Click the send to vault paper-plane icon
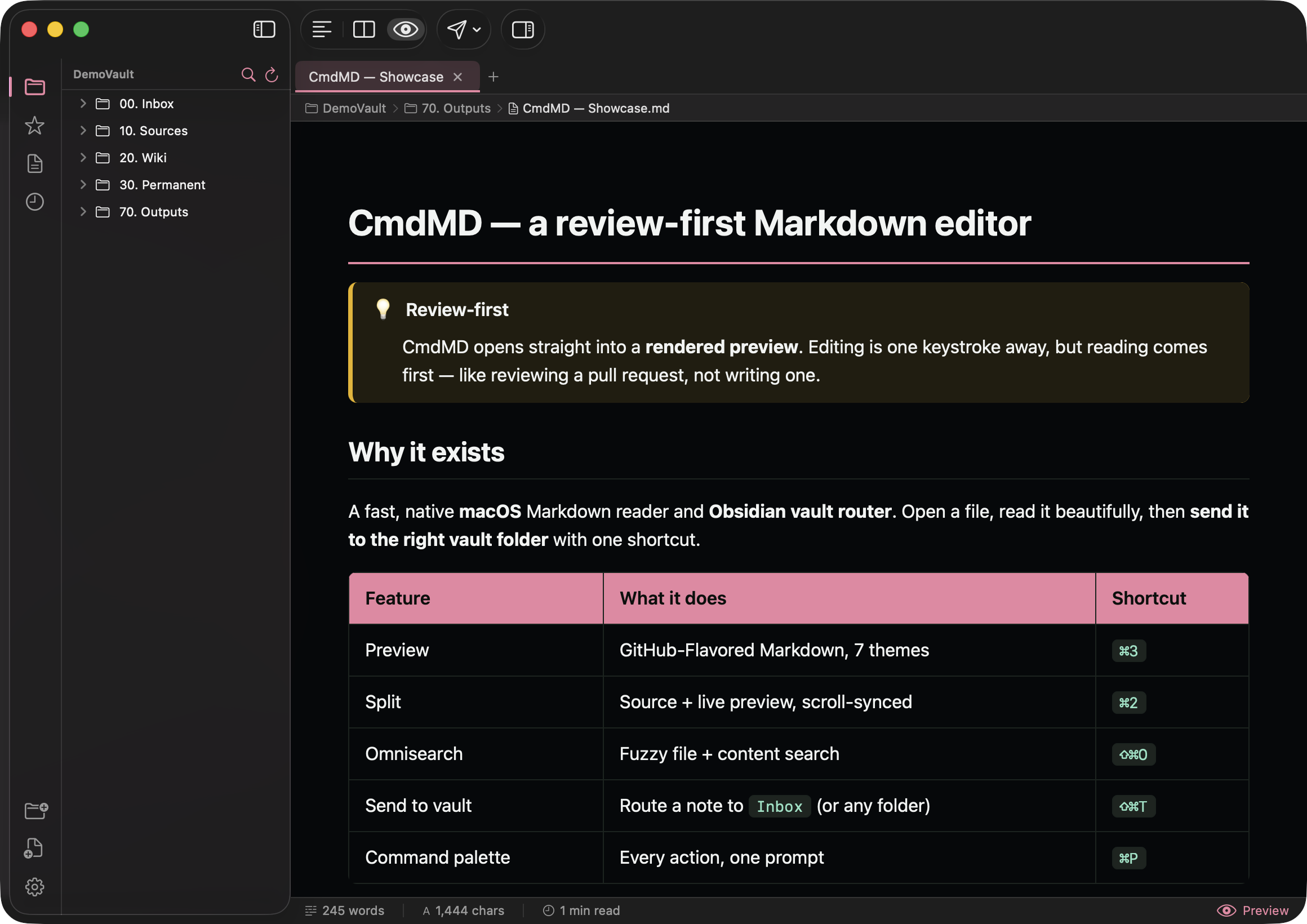 click(x=456, y=29)
